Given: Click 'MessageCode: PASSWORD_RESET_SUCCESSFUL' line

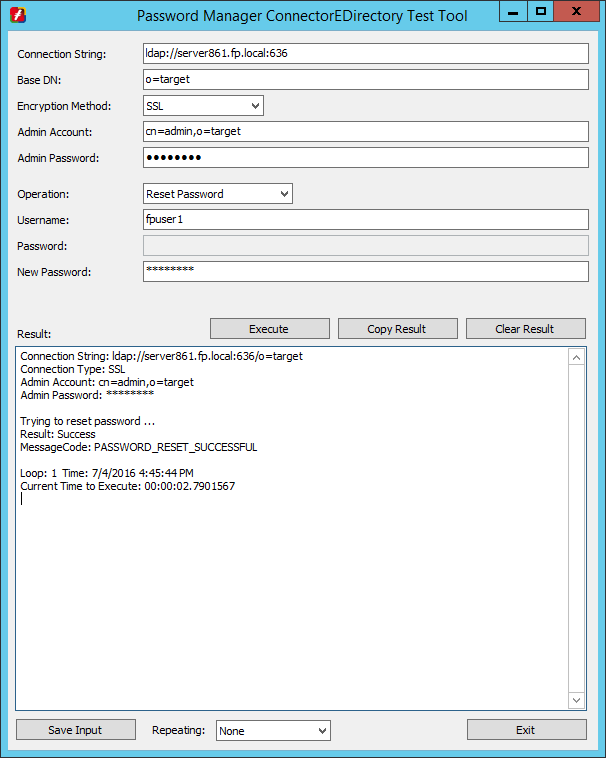Looking at the screenshot, I should [x=139, y=447].
